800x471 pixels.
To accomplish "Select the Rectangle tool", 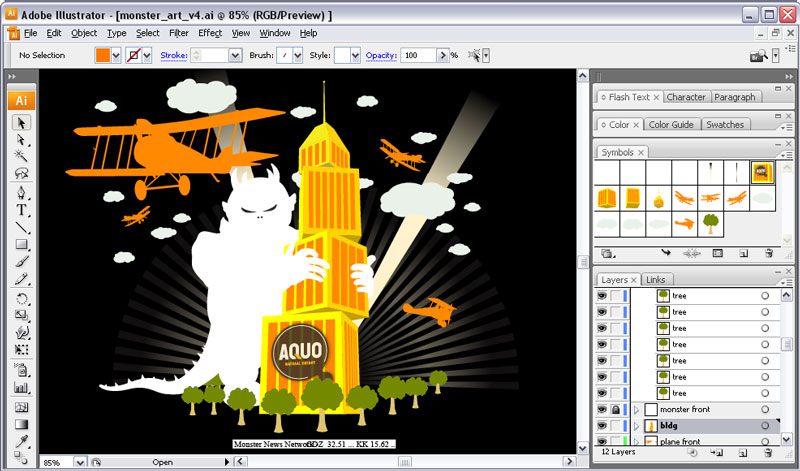I will point(21,244).
